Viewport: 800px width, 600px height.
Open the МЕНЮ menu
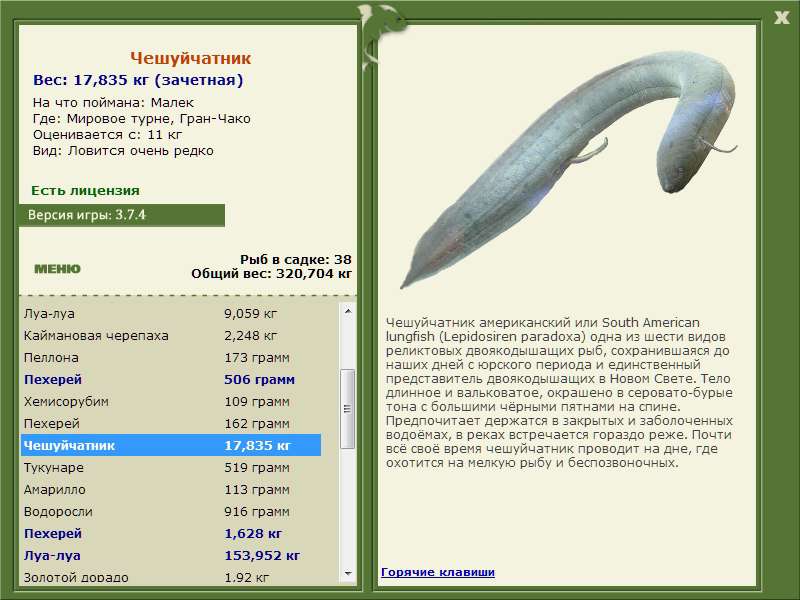point(57,268)
